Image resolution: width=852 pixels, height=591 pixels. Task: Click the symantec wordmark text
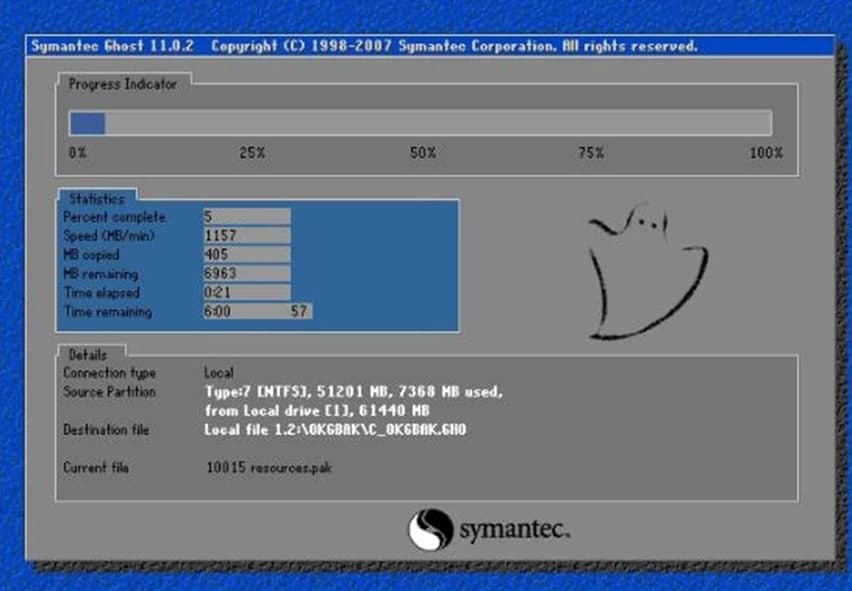pyautogui.click(x=513, y=531)
